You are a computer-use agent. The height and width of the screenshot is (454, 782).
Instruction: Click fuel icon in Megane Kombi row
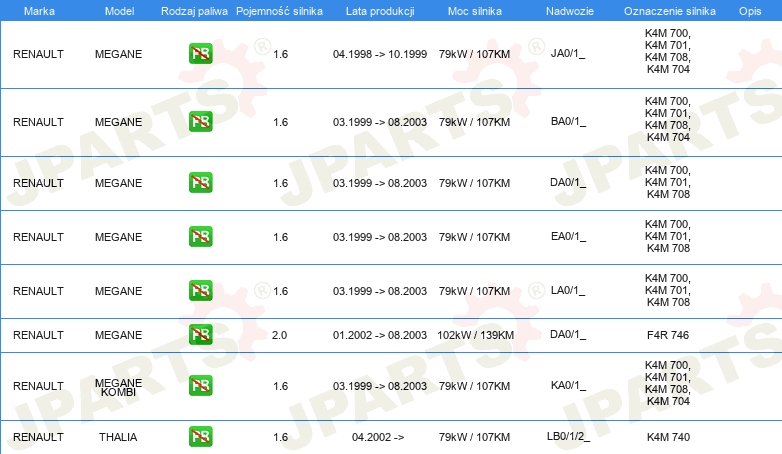[x=201, y=386]
